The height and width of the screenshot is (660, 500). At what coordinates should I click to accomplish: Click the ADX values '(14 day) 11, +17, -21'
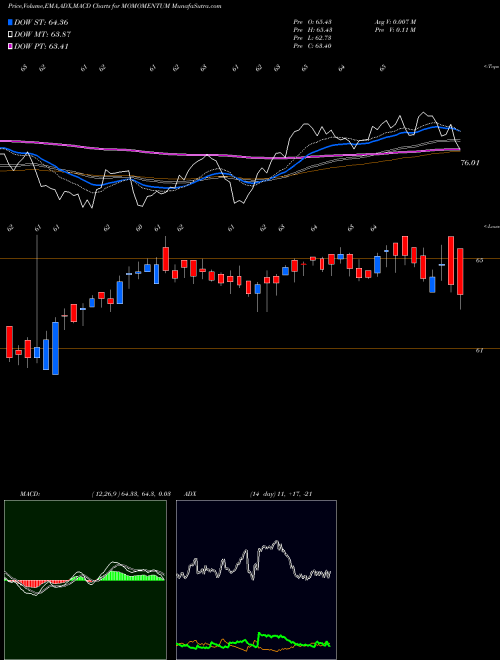click(x=281, y=494)
